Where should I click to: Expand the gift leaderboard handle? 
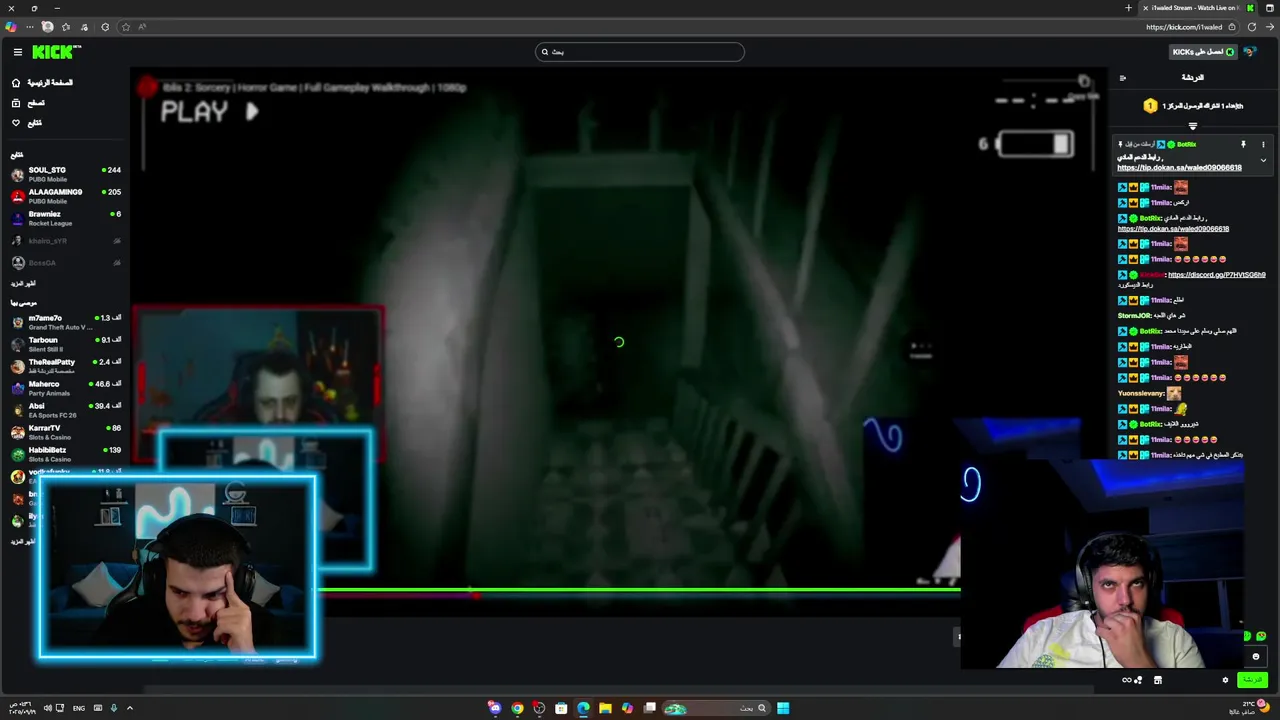pyautogui.click(x=1192, y=126)
